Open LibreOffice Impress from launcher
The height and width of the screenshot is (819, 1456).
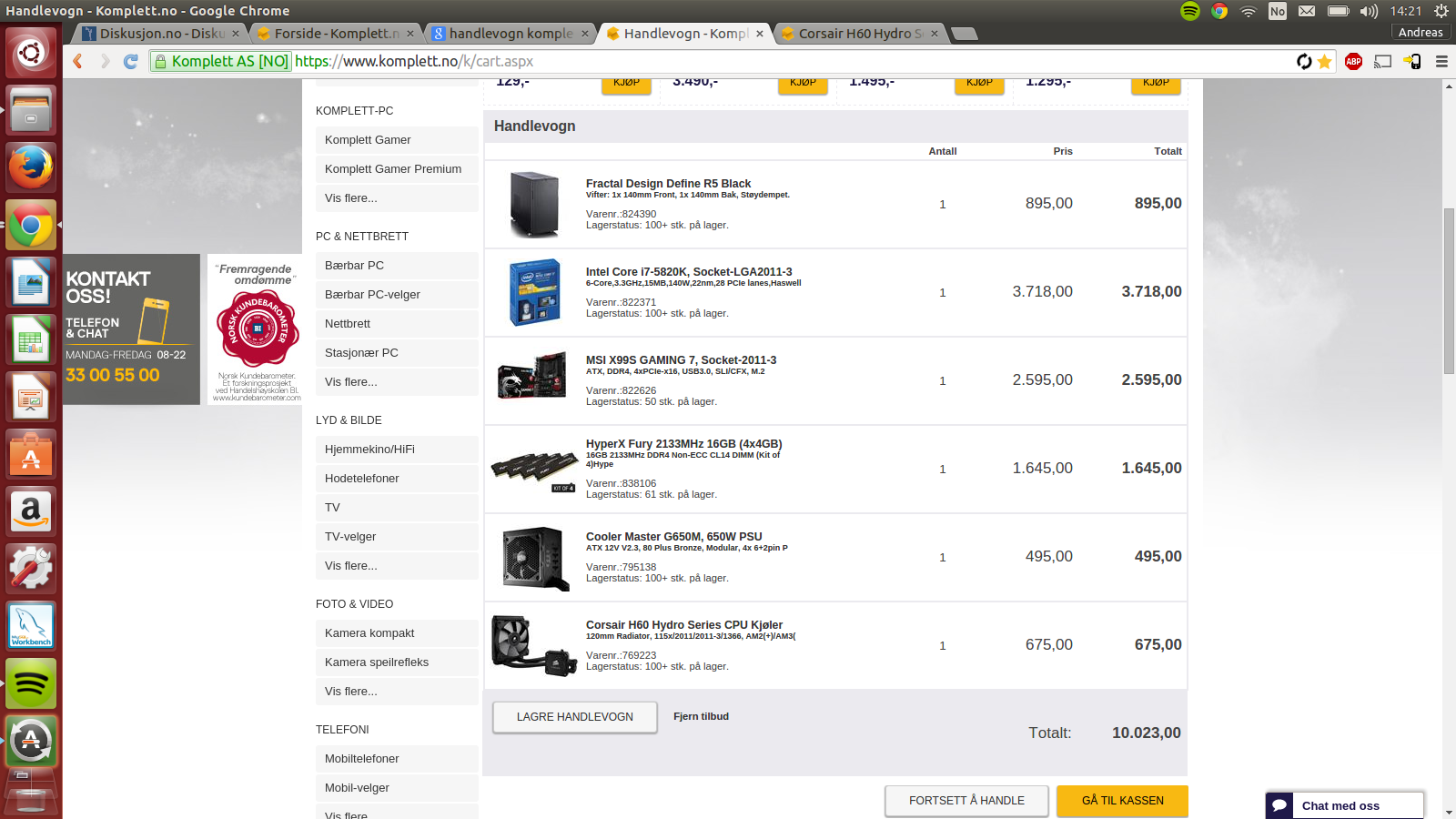(x=31, y=396)
